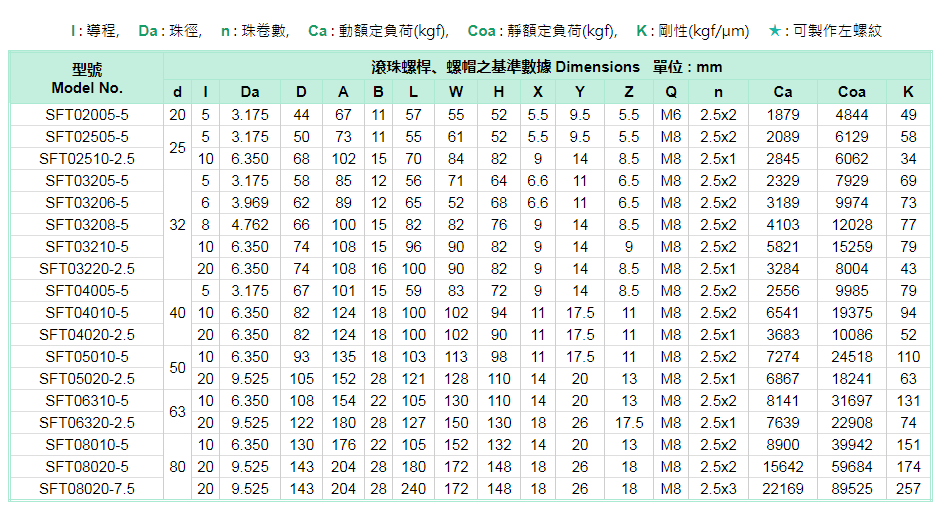Click the Coa value 89525
952x516 pixels.
tap(851, 489)
